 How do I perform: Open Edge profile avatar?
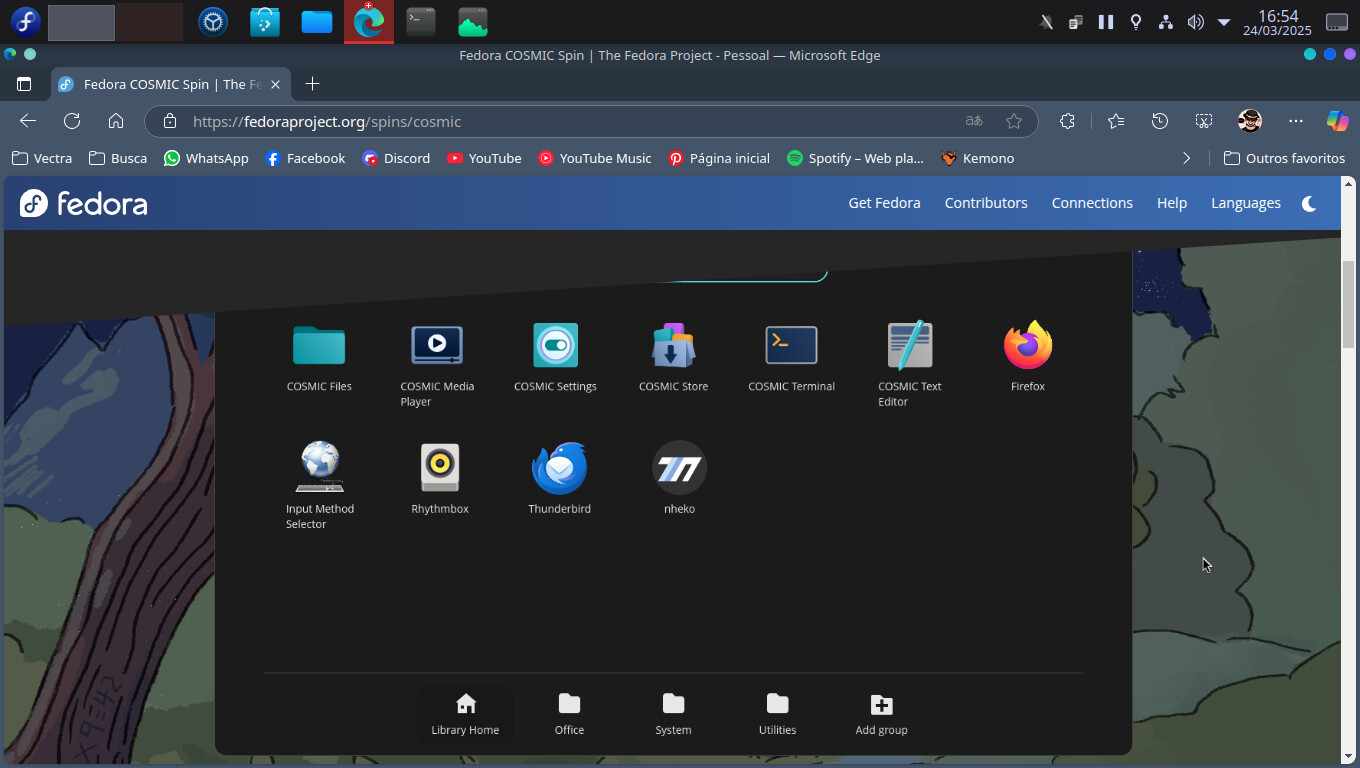[1250, 121]
